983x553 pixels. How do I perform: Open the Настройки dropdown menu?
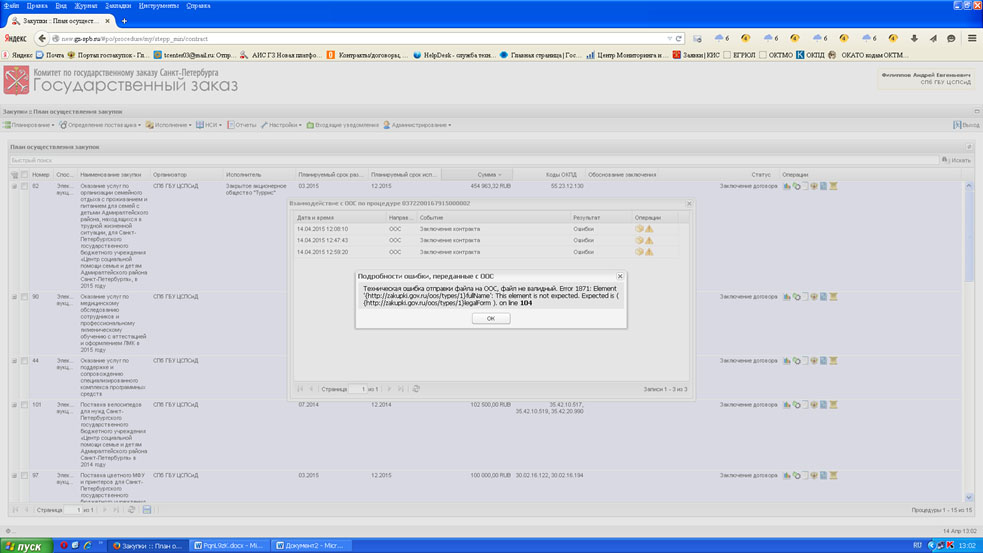(x=281, y=125)
